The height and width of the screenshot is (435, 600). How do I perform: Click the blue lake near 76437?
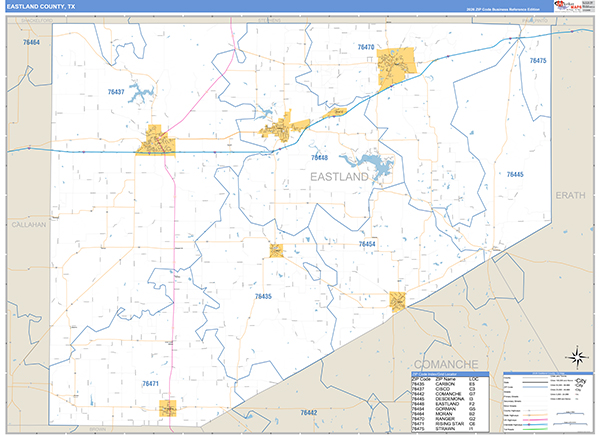tap(141, 93)
